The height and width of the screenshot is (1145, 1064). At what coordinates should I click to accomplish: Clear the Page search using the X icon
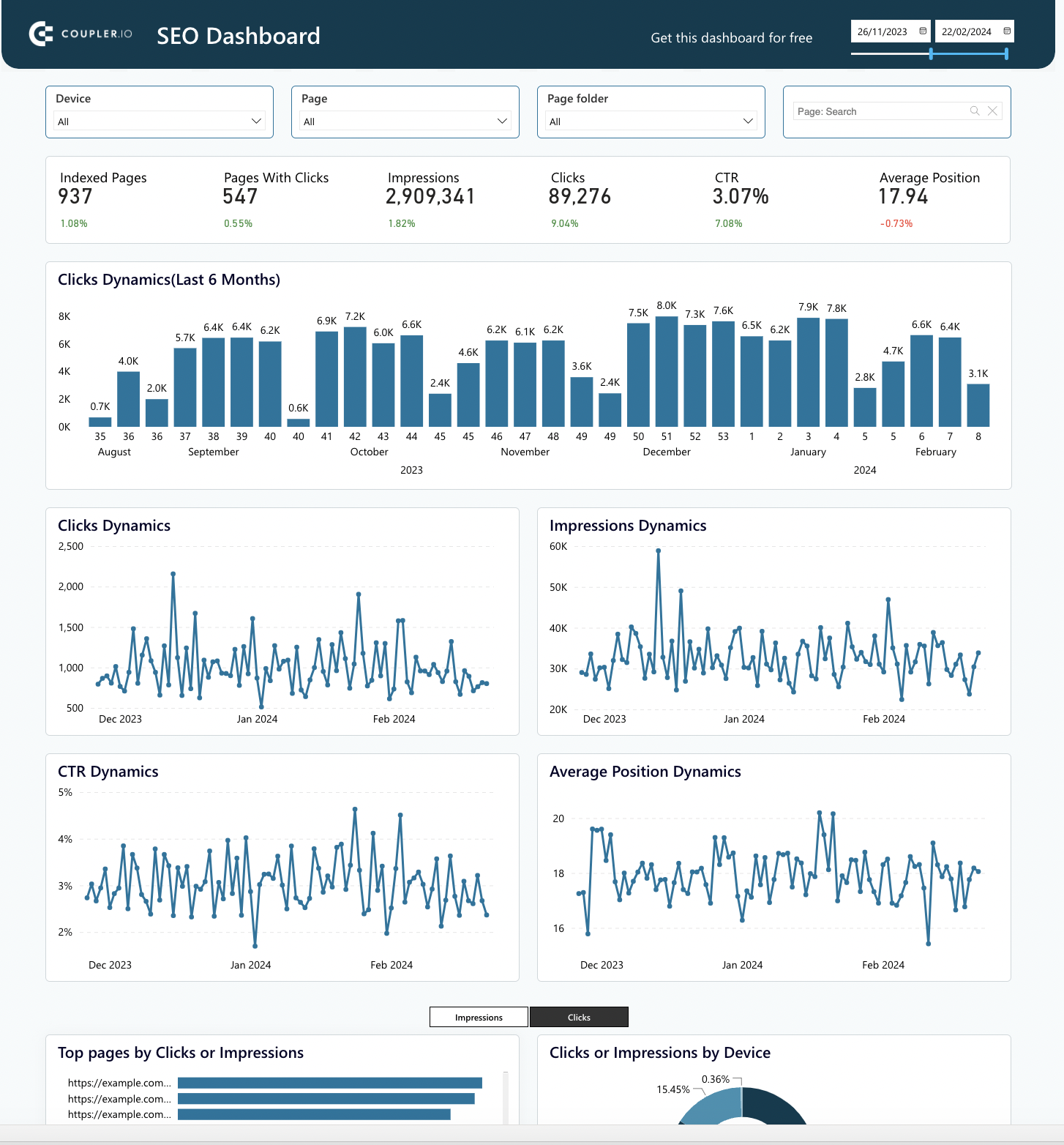[x=992, y=111]
